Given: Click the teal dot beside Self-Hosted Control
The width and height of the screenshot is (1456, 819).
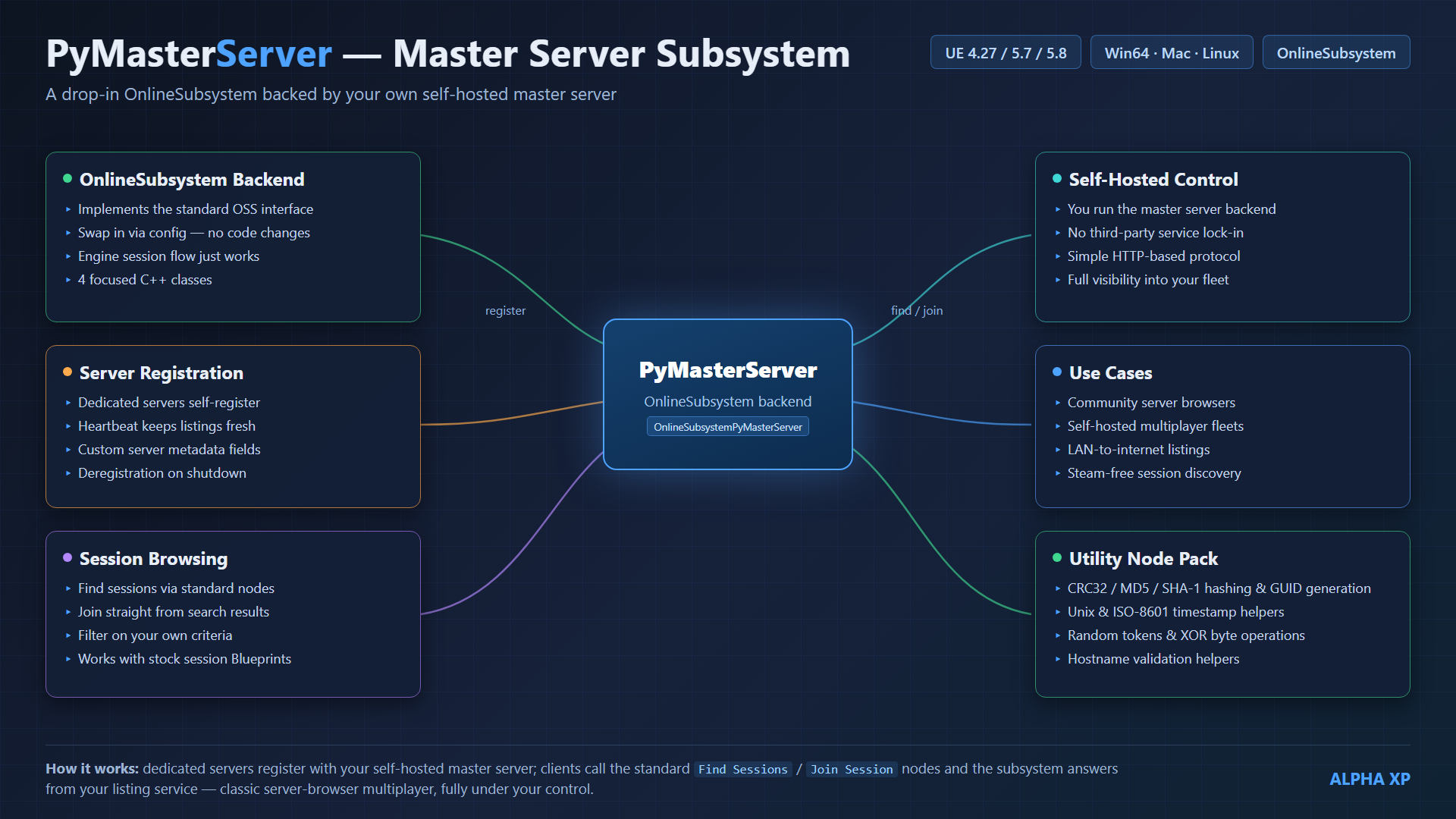Looking at the screenshot, I should click(x=1057, y=179).
